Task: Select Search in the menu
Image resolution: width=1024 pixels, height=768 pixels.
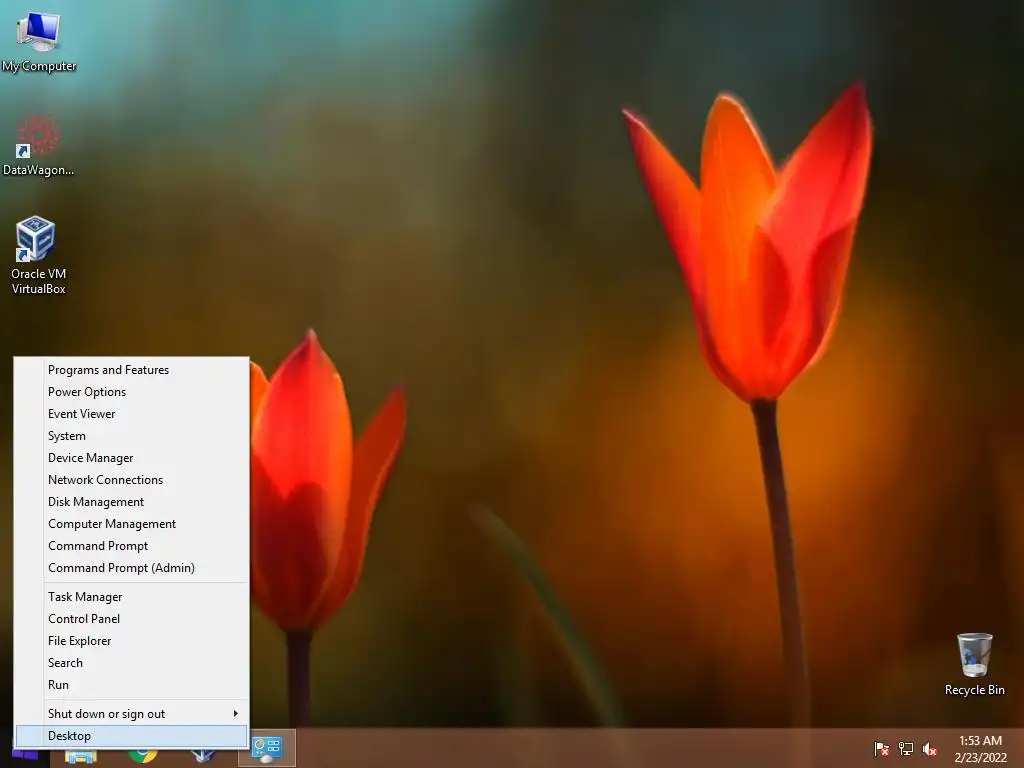Action: tap(131, 663)
